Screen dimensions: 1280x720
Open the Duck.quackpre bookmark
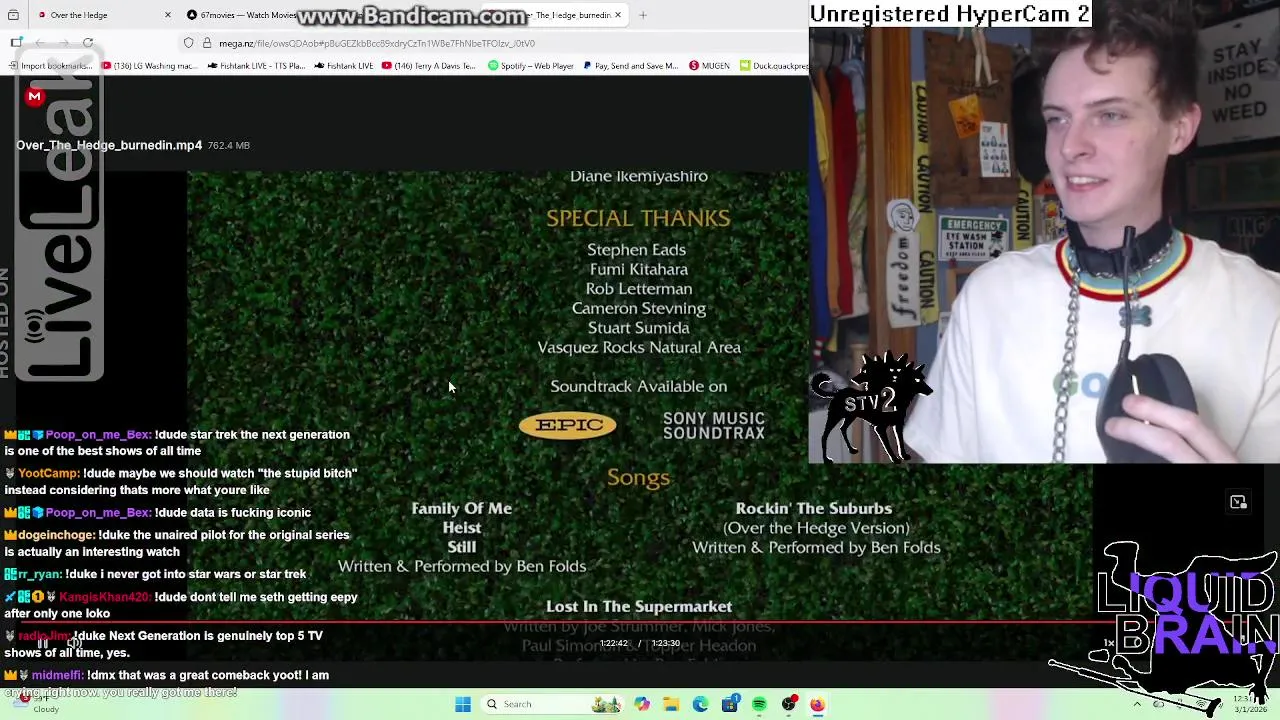point(774,66)
